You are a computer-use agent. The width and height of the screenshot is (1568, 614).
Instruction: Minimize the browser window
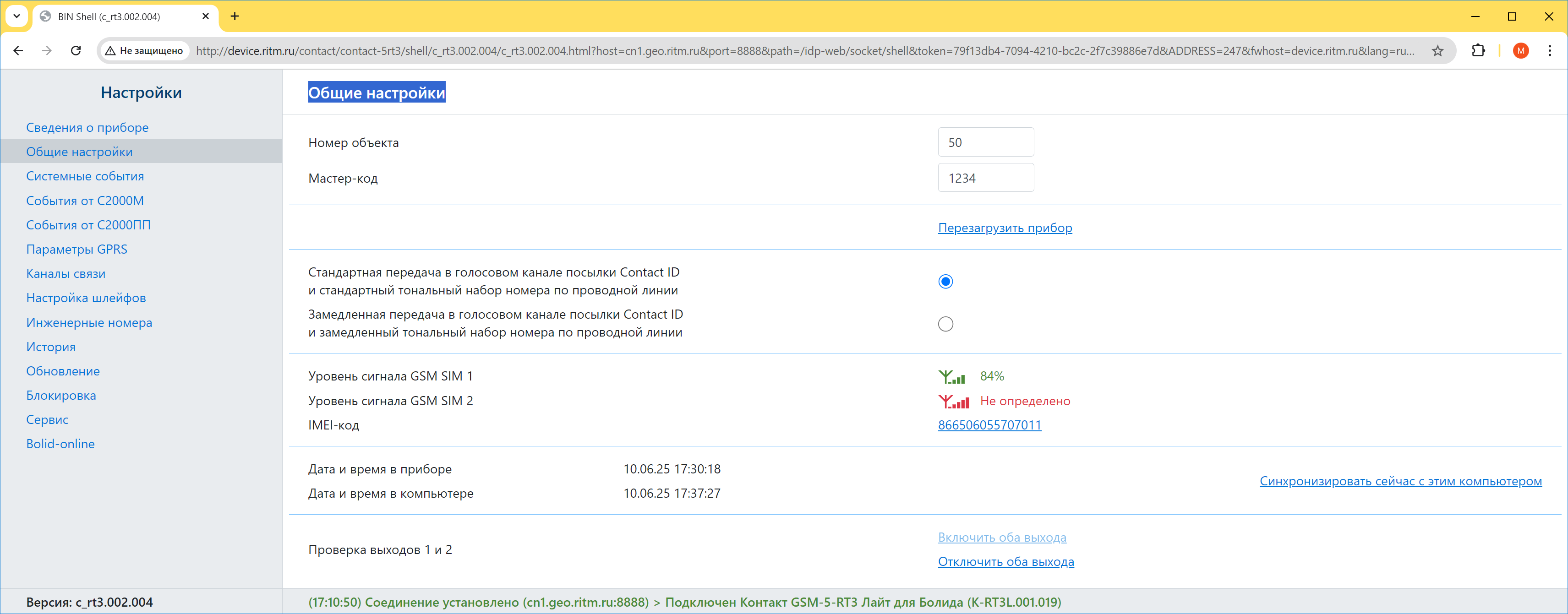pos(1475,16)
